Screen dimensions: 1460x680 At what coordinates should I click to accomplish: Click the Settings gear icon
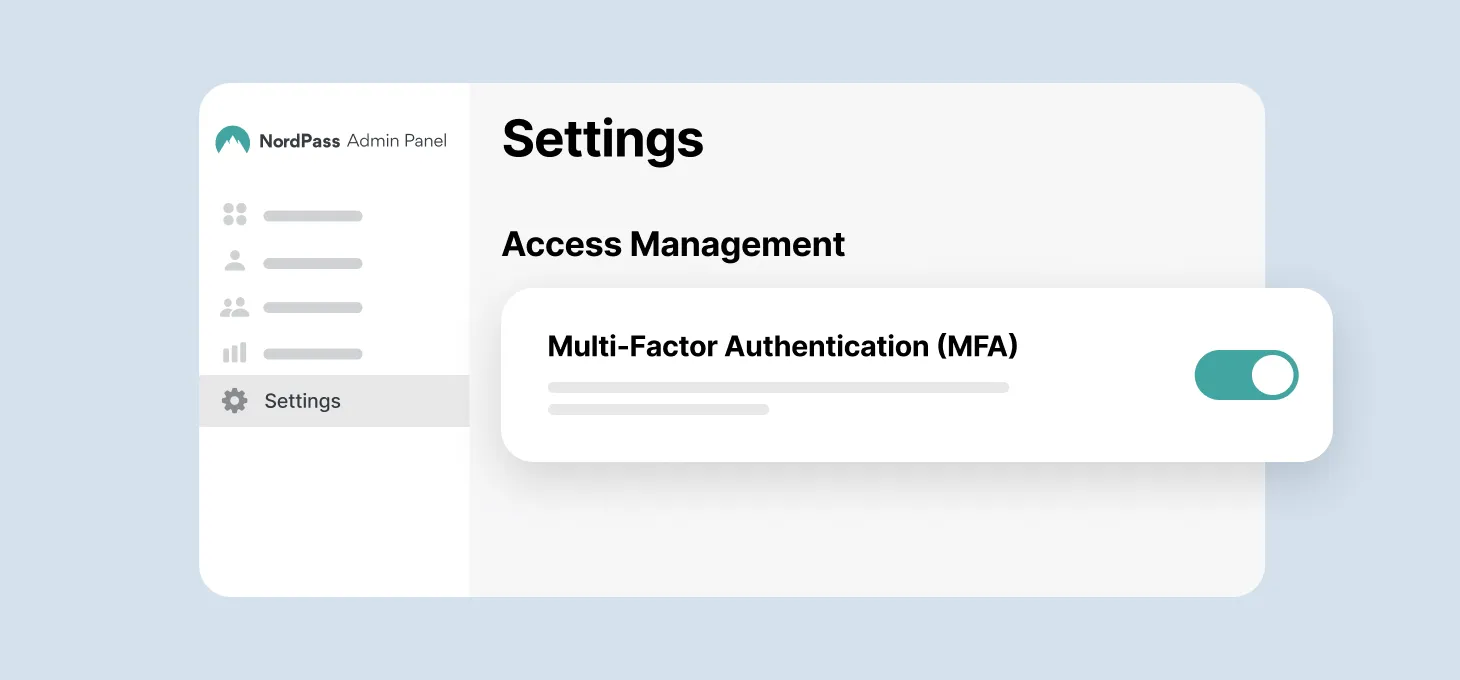click(234, 401)
